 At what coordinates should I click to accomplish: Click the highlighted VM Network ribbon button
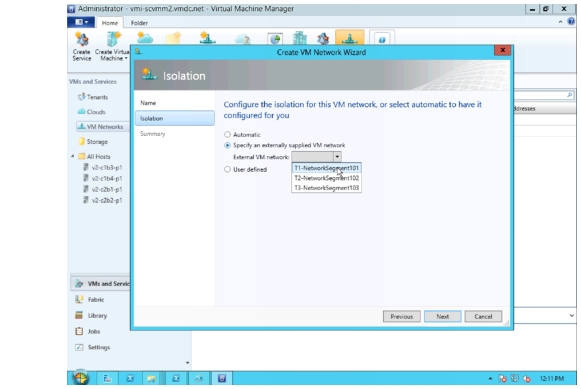(349, 38)
